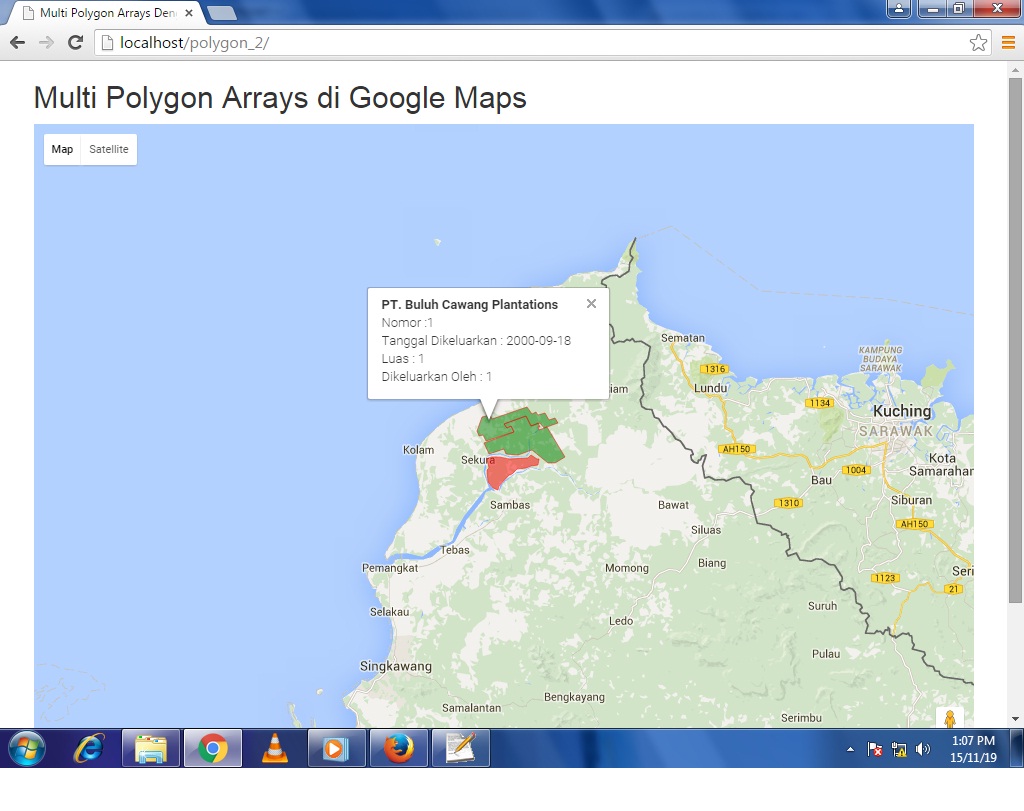Click the page vertical scrollbar thumb
1024x811 pixels.
click(1015, 340)
